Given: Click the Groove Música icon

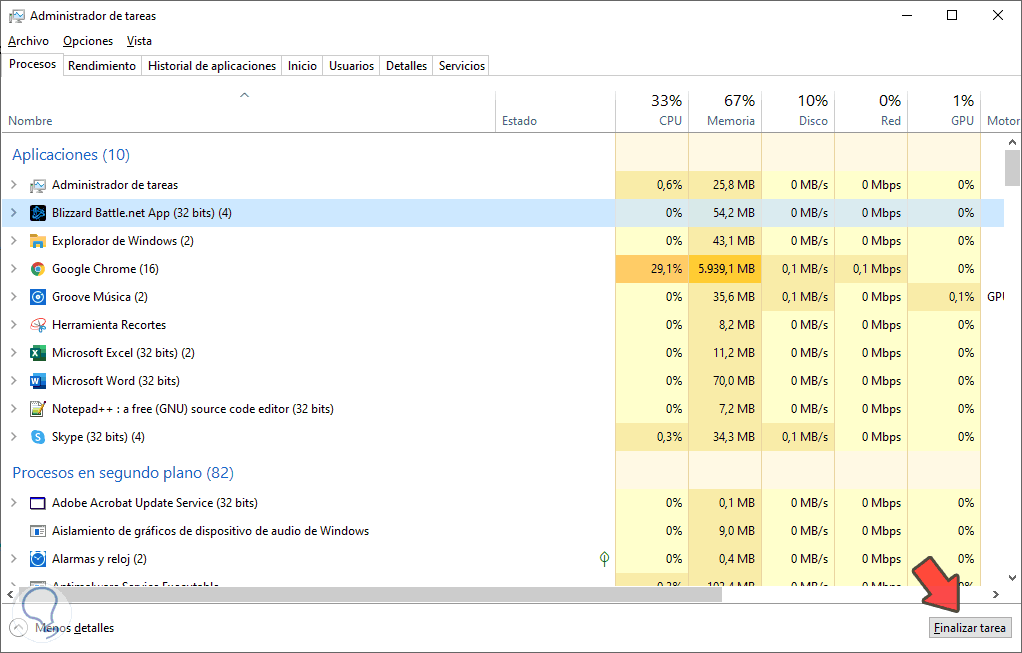Looking at the screenshot, I should coord(37,296).
